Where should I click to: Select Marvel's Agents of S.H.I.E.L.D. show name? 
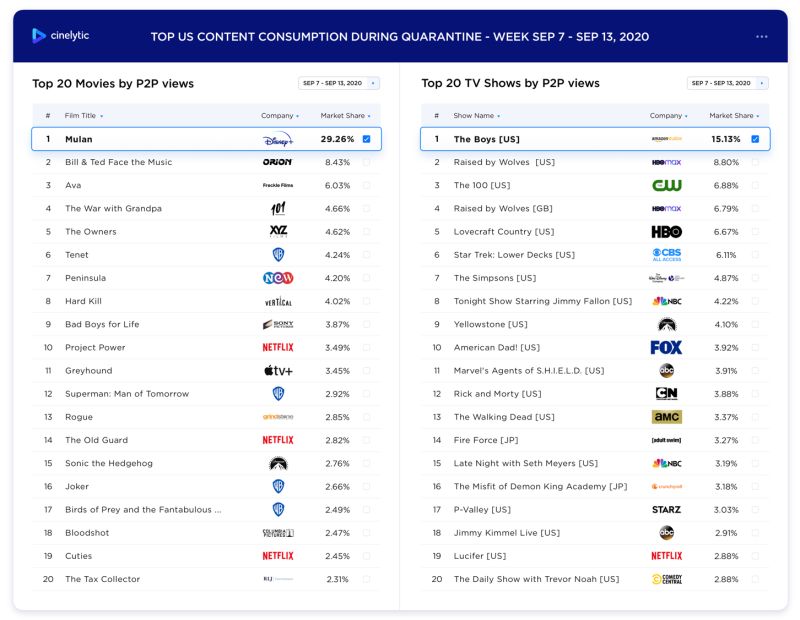[529, 370]
